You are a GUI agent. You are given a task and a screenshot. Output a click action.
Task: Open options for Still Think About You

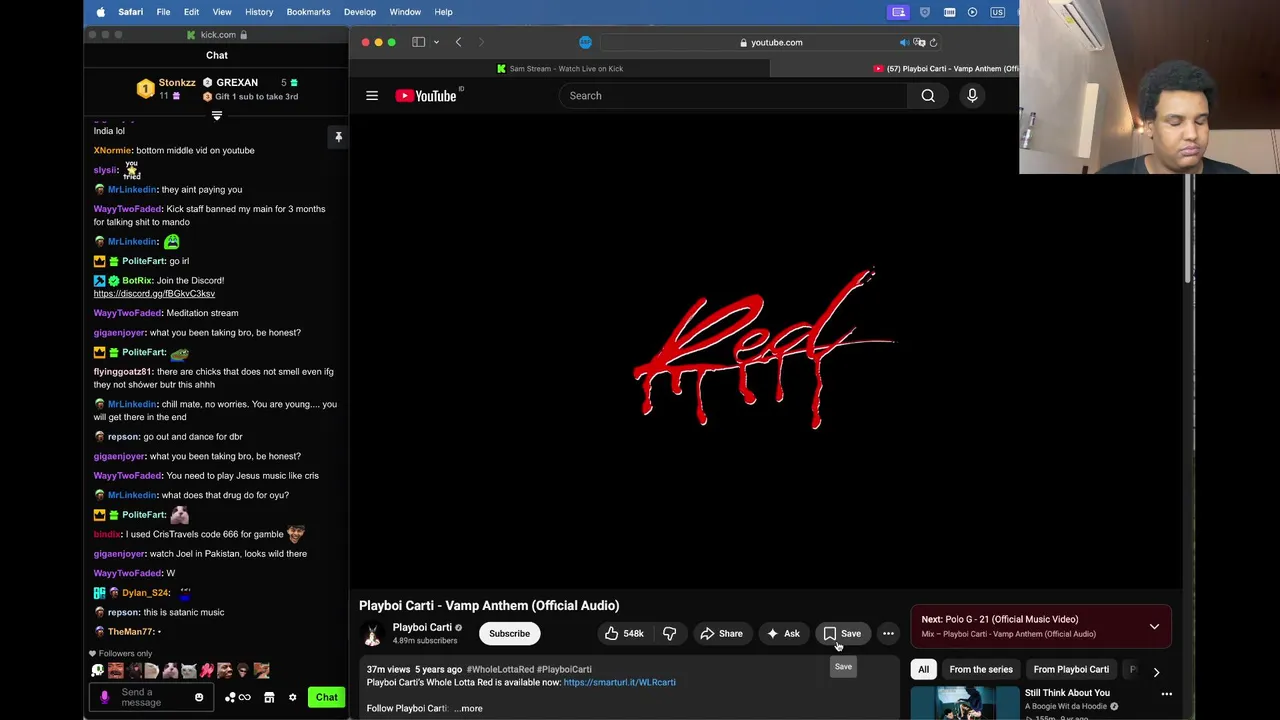1166,694
